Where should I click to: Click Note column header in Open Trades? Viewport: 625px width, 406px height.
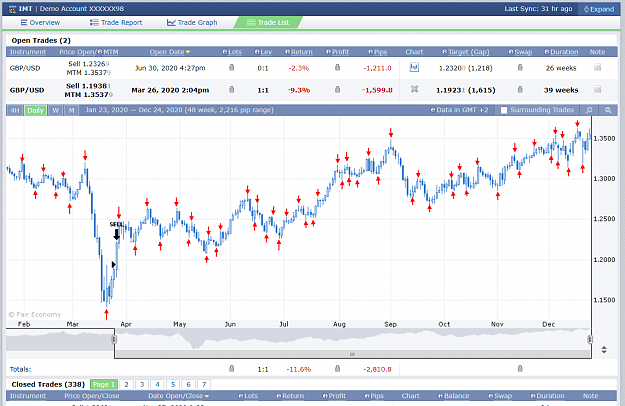click(x=597, y=52)
